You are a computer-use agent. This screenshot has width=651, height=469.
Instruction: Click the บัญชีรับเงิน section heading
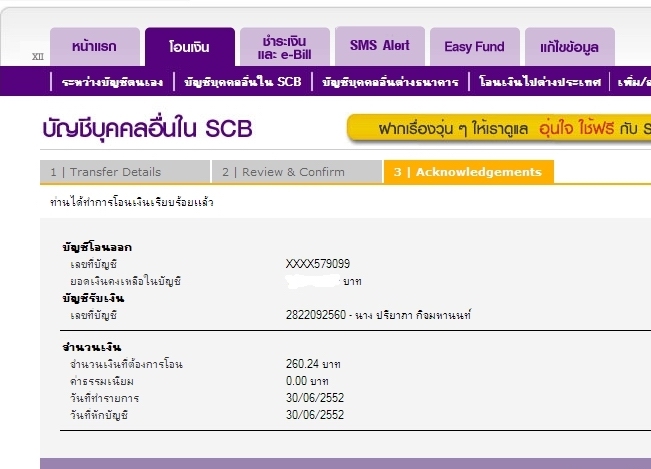[93, 298]
